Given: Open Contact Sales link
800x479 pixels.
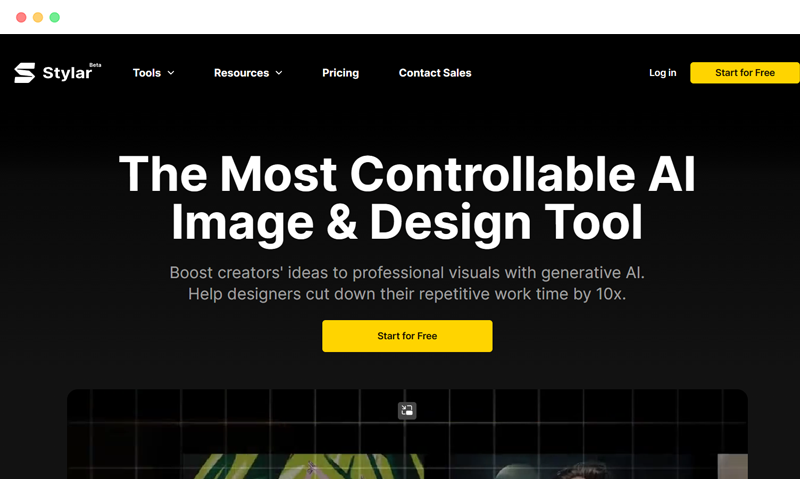Looking at the screenshot, I should tap(435, 73).
